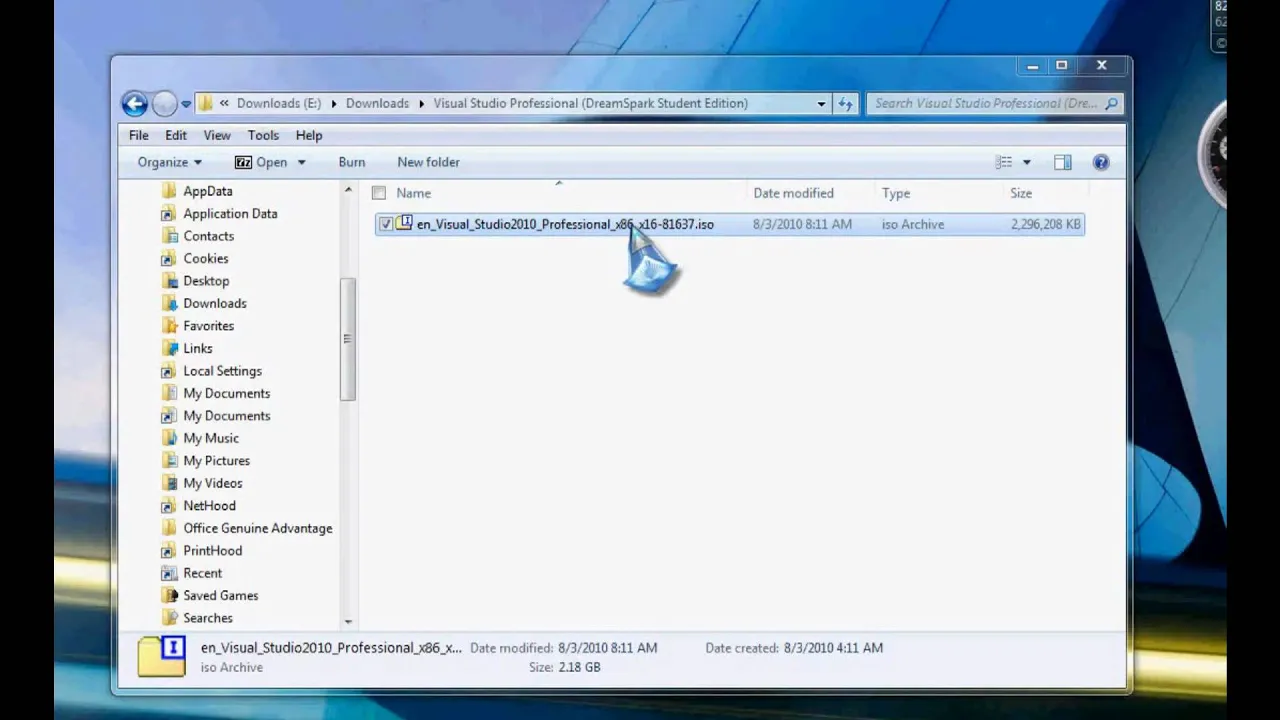
Task: Open the Tools menu
Action: tap(263, 135)
